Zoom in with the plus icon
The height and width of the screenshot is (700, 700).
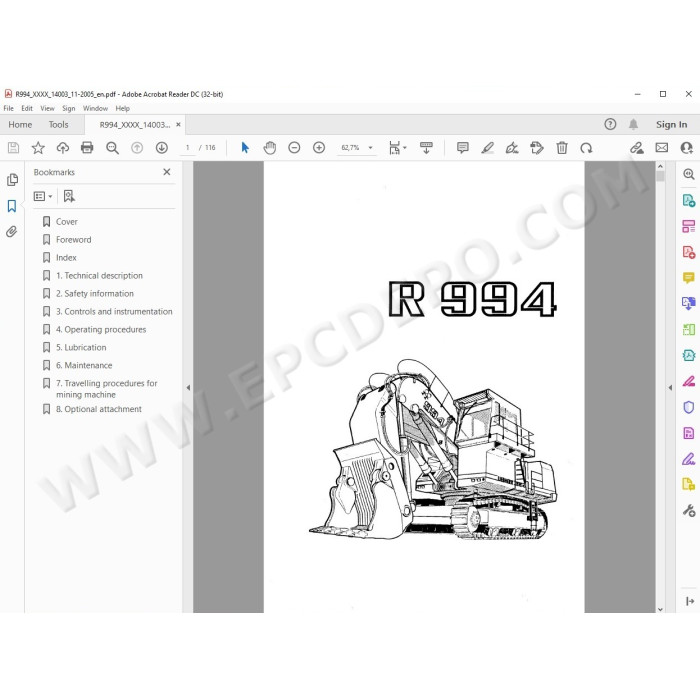click(x=319, y=148)
